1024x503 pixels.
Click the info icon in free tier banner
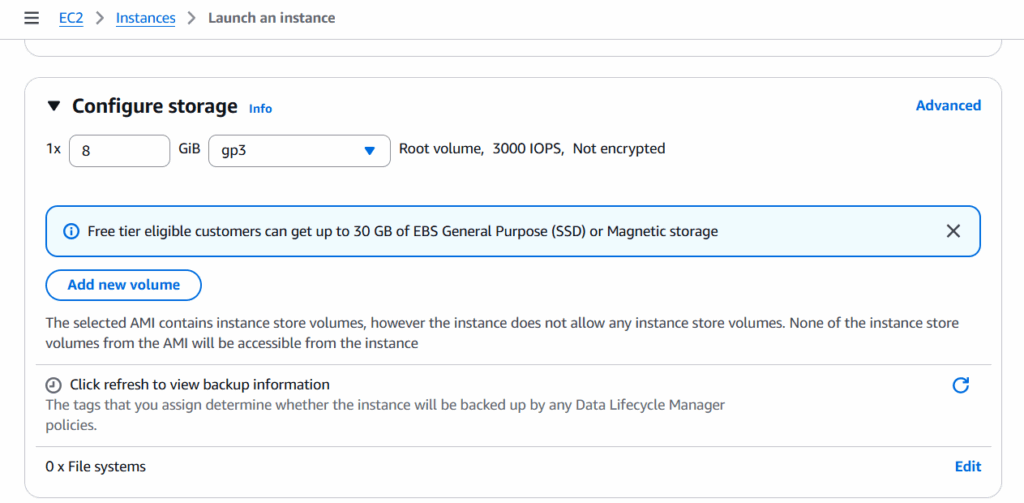point(71,231)
